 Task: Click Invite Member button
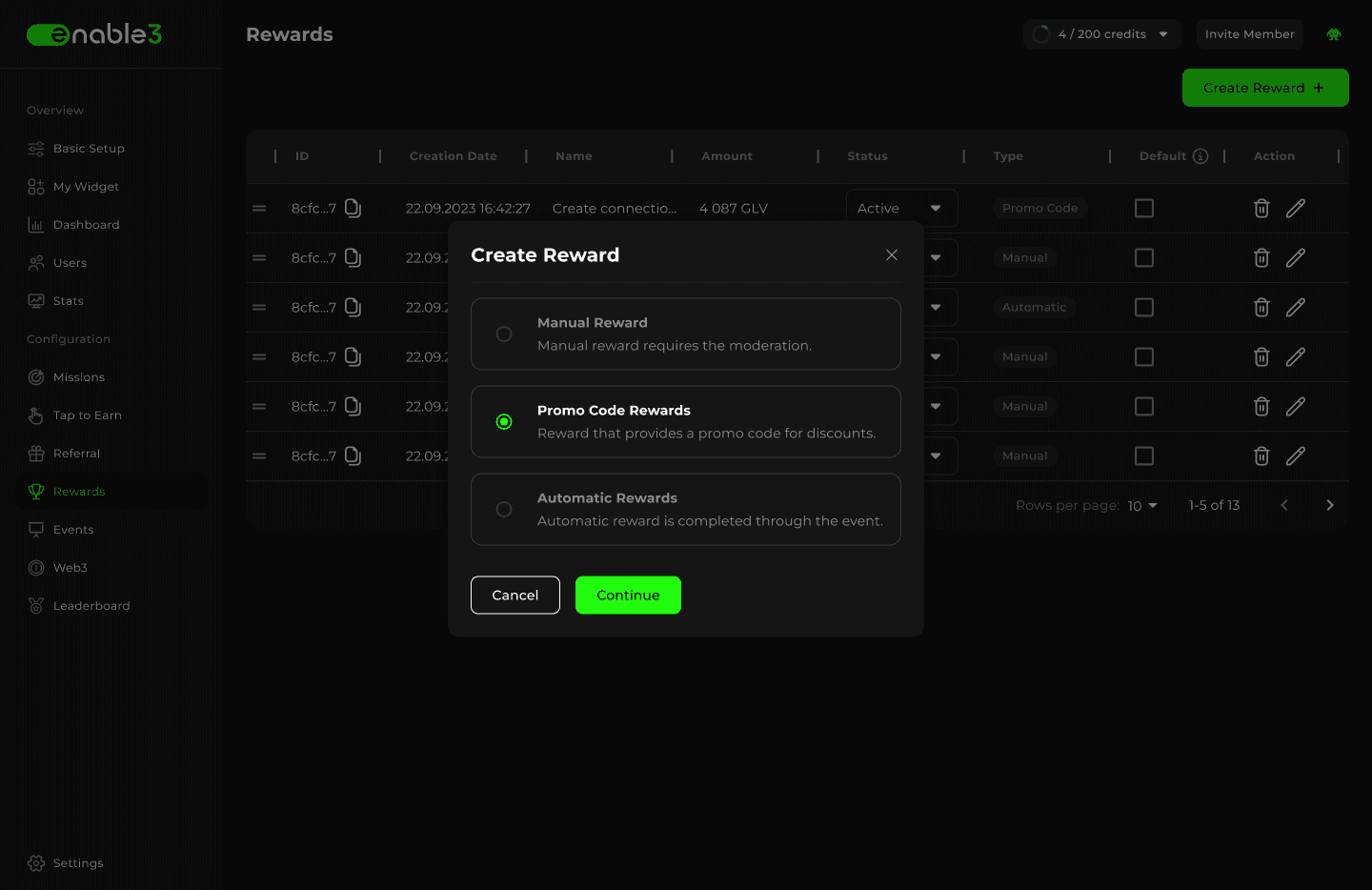pyautogui.click(x=1250, y=34)
